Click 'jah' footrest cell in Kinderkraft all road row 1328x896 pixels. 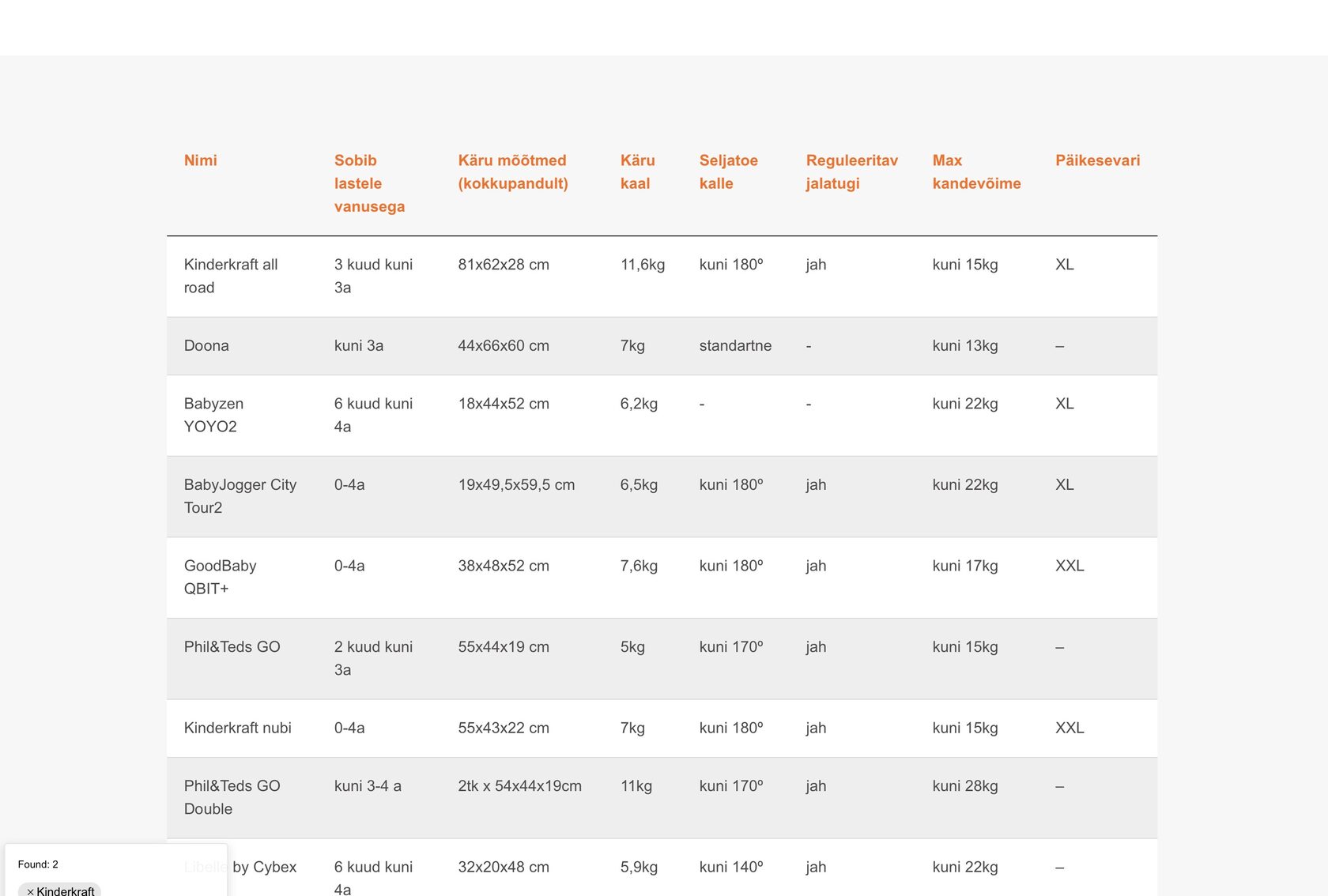coord(817,265)
